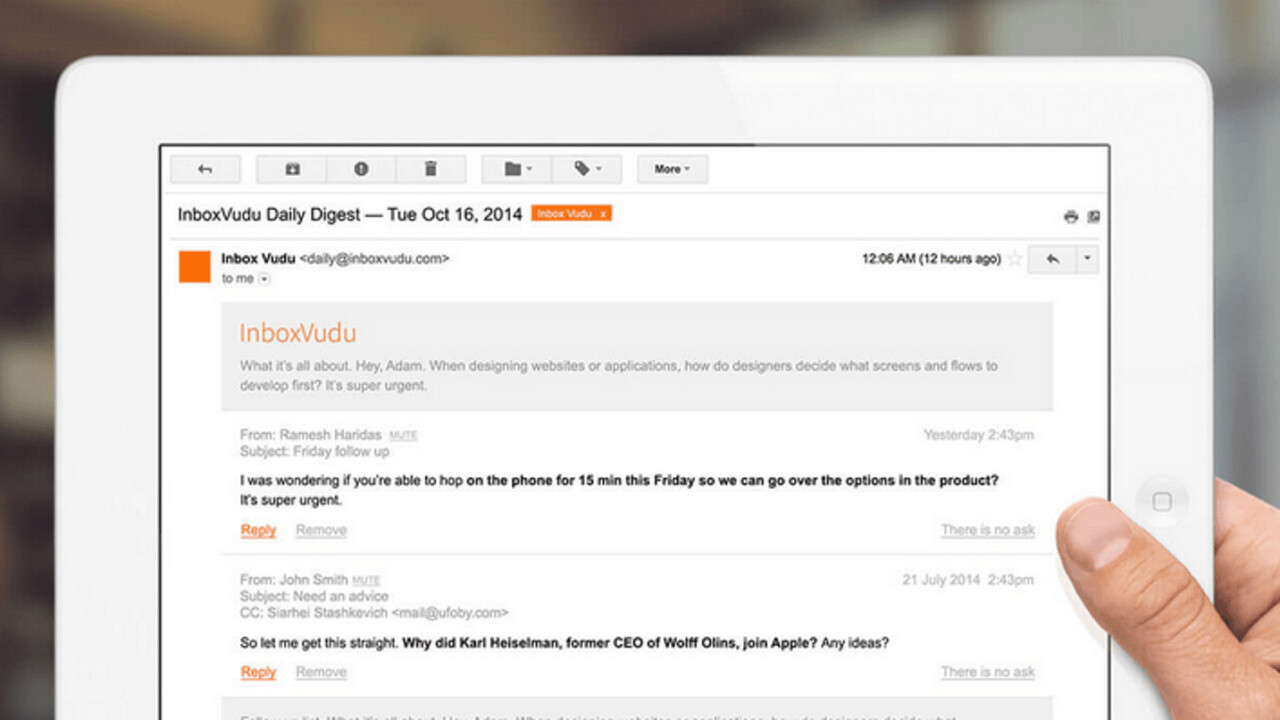The height and width of the screenshot is (720, 1280).
Task: Click the '21 July 2014 2:43pm' timestamp
Action: (x=968, y=580)
